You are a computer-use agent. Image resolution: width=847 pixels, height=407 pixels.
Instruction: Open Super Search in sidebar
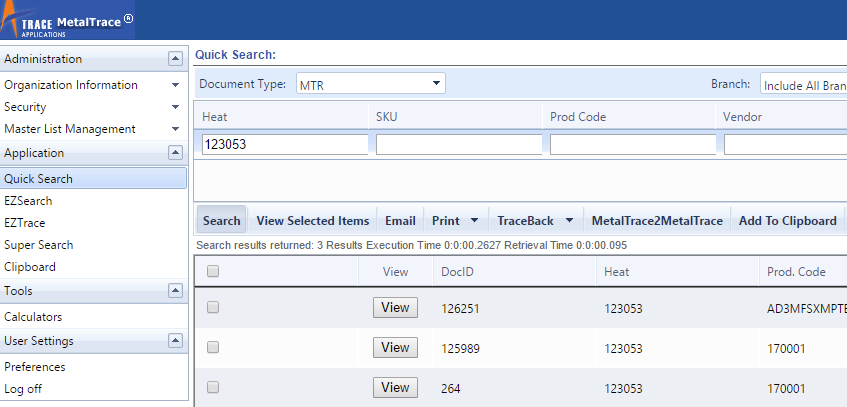point(38,245)
